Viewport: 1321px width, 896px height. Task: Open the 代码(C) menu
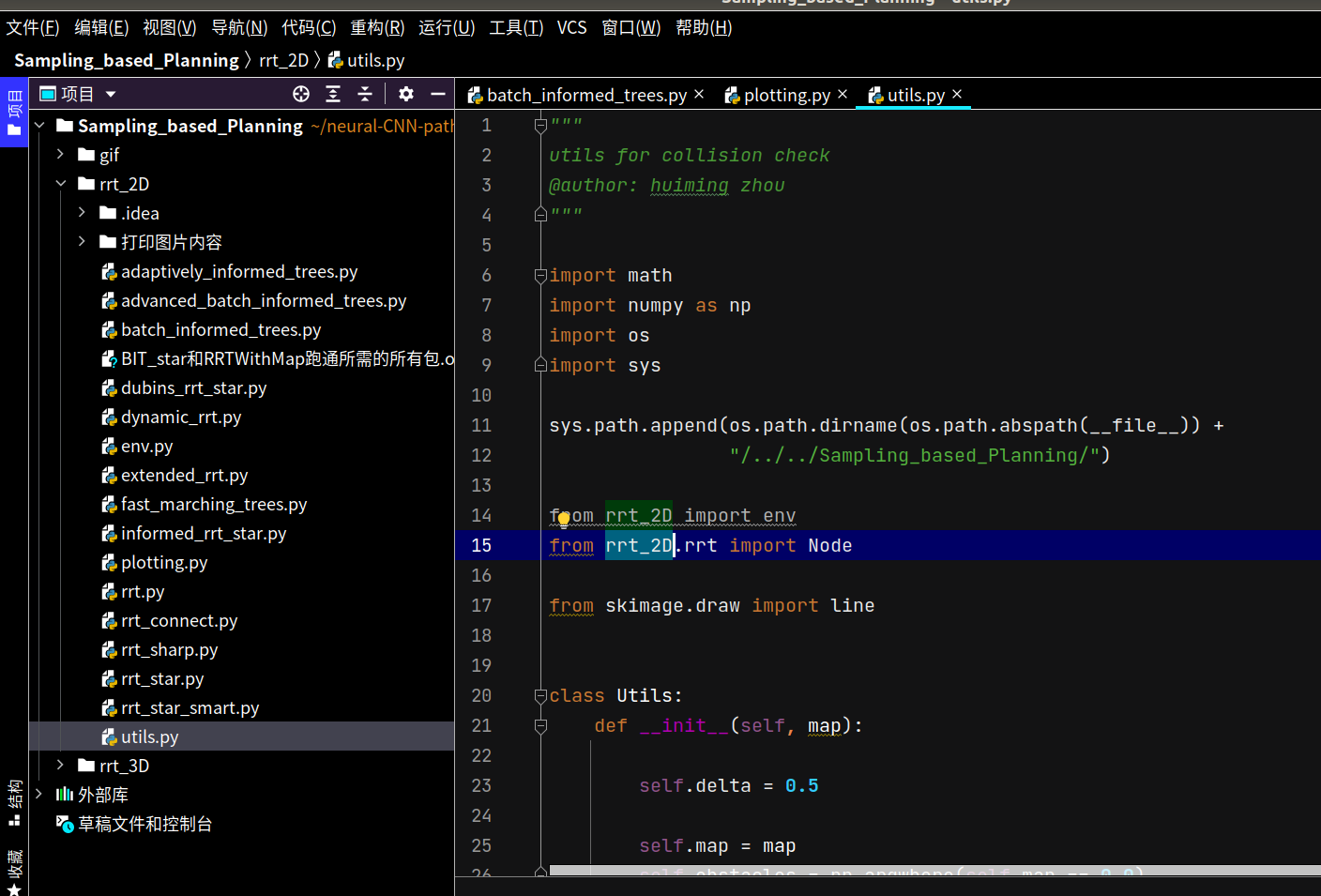coord(309,27)
